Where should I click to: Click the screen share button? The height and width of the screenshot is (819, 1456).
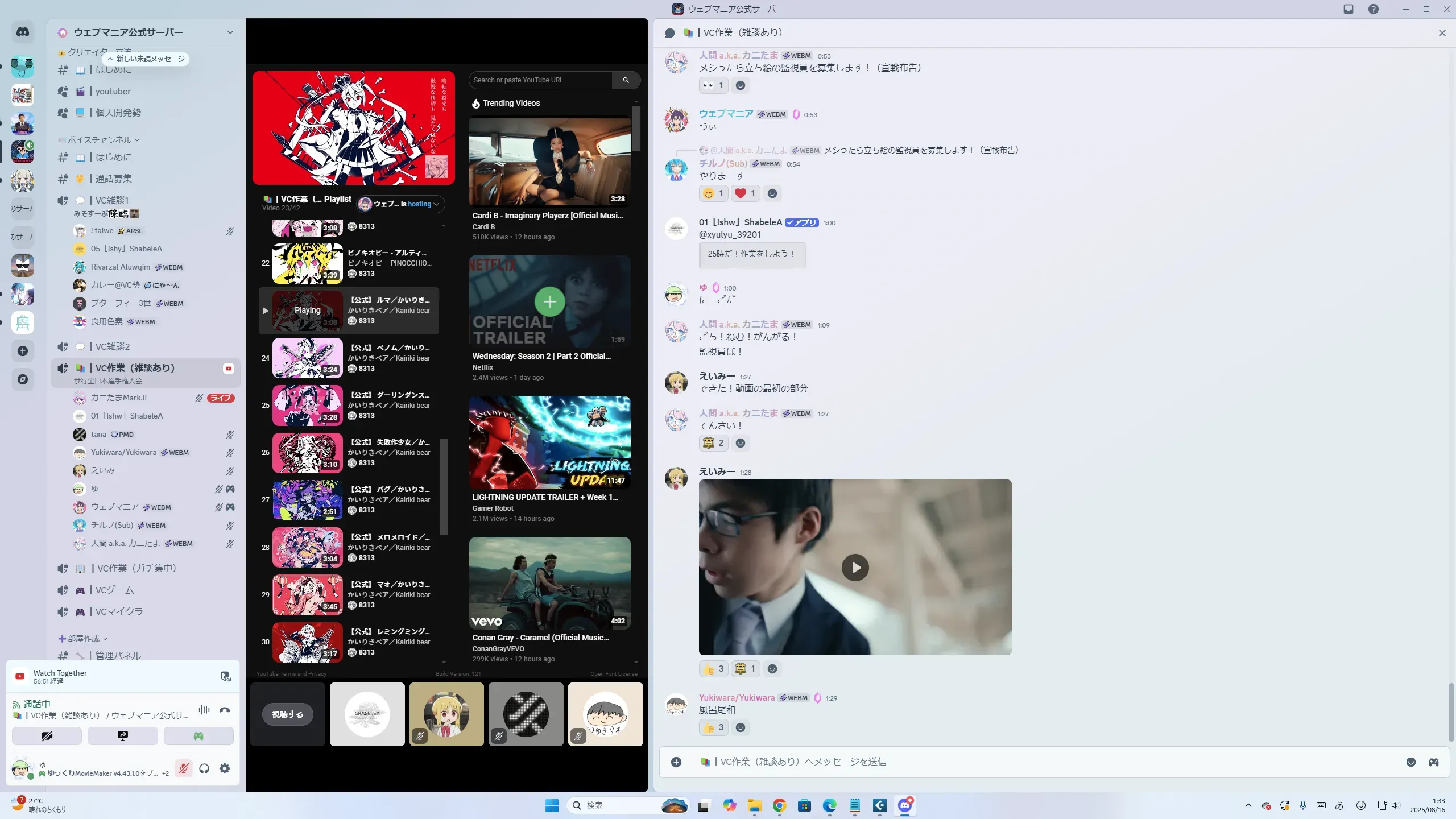click(123, 736)
